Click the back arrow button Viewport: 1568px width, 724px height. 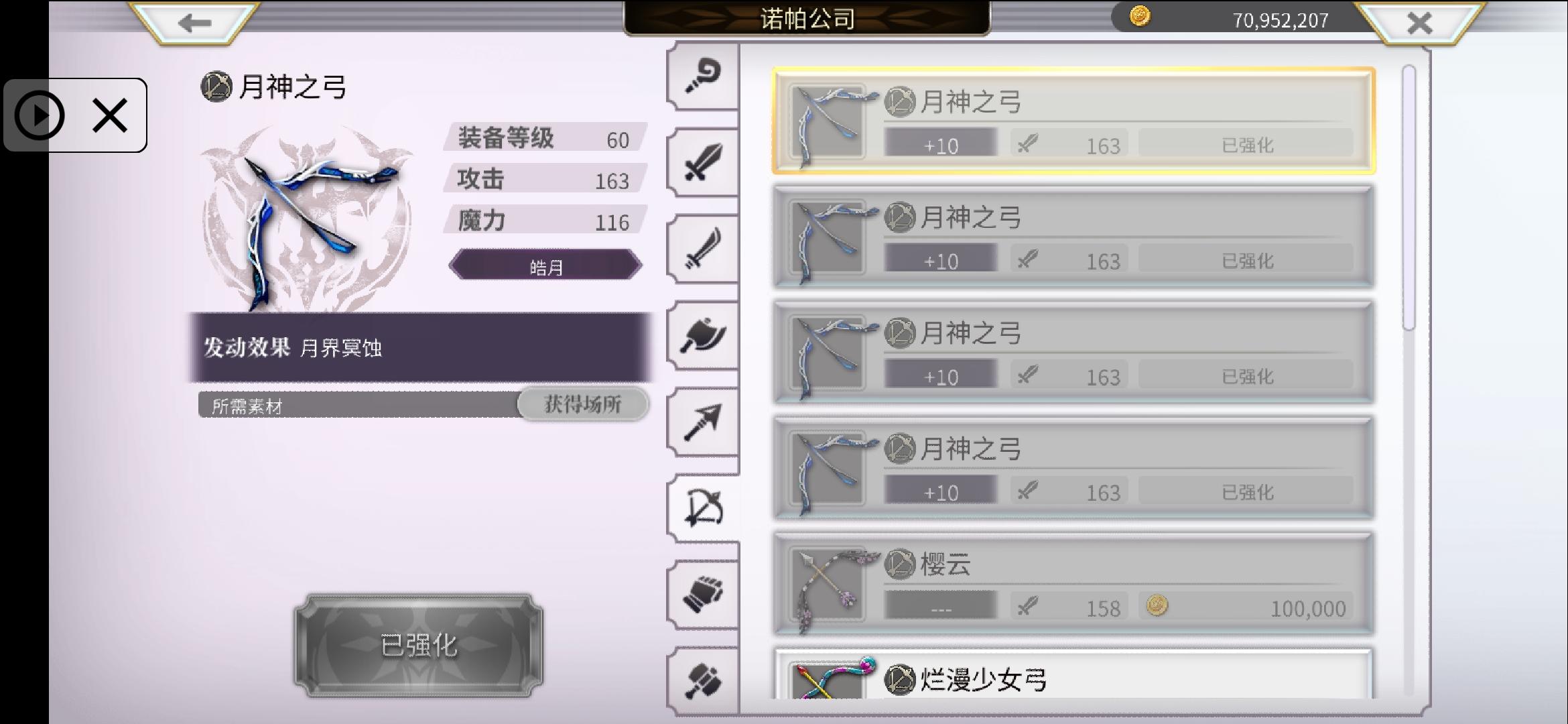click(194, 23)
